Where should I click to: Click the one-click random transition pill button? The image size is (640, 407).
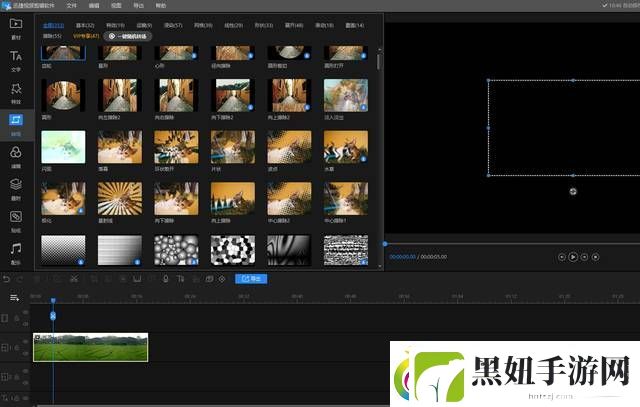pyautogui.click(x=128, y=36)
